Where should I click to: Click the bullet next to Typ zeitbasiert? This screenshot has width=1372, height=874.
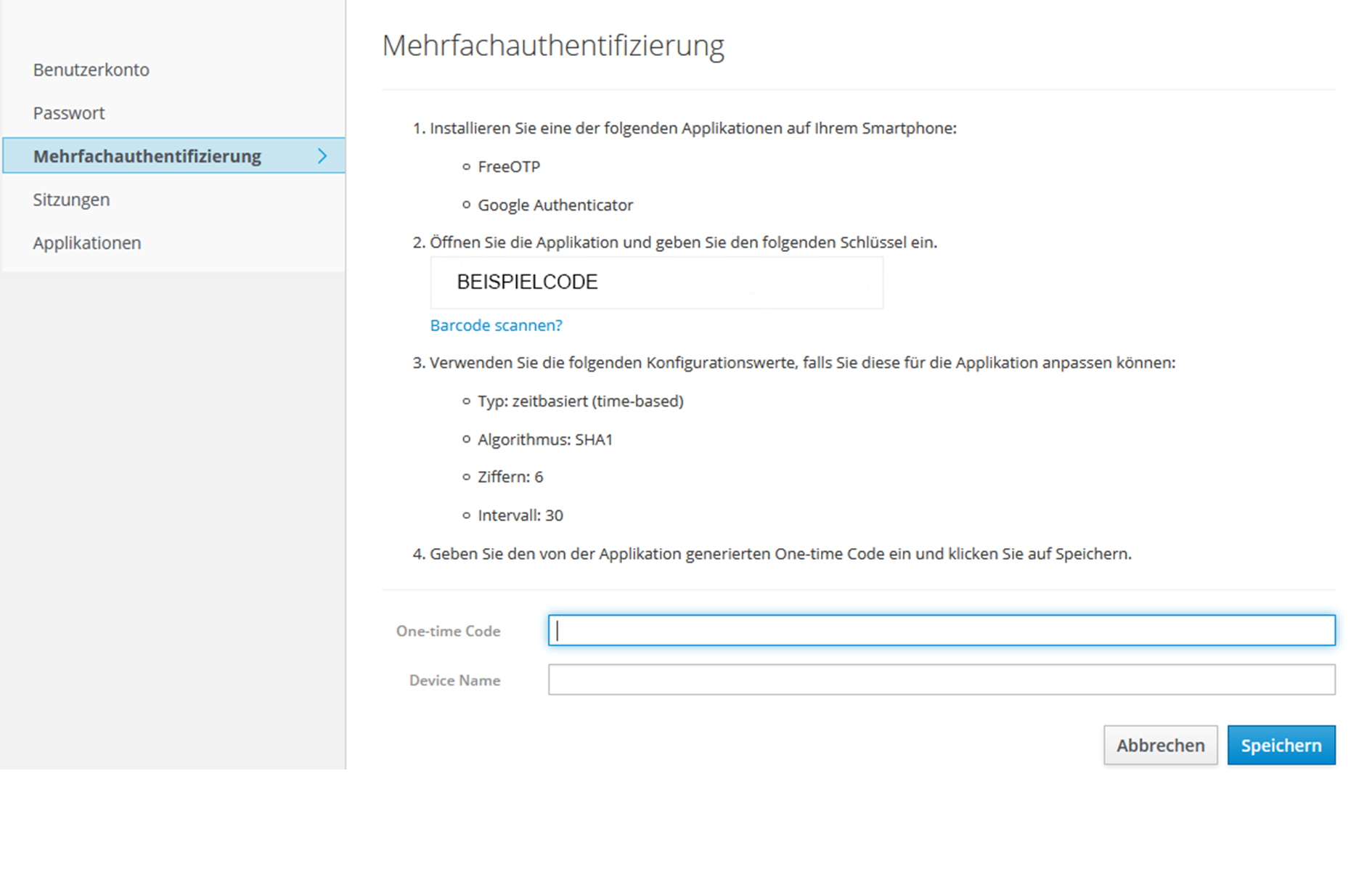coord(465,401)
